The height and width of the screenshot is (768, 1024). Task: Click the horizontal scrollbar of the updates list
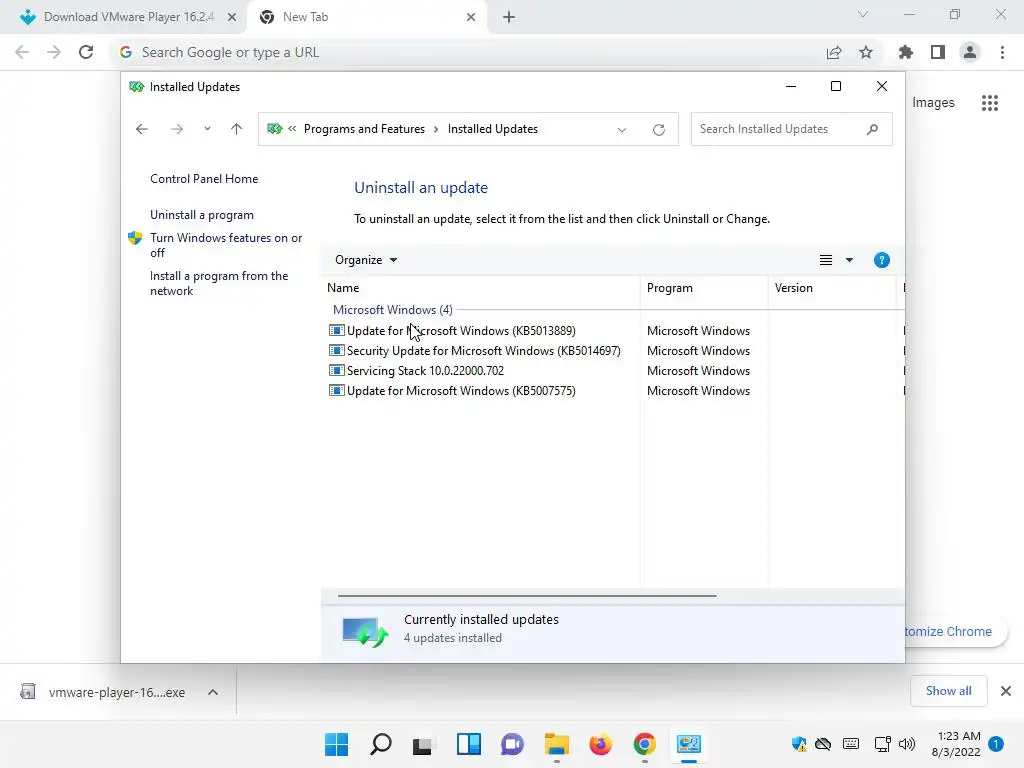(x=527, y=596)
